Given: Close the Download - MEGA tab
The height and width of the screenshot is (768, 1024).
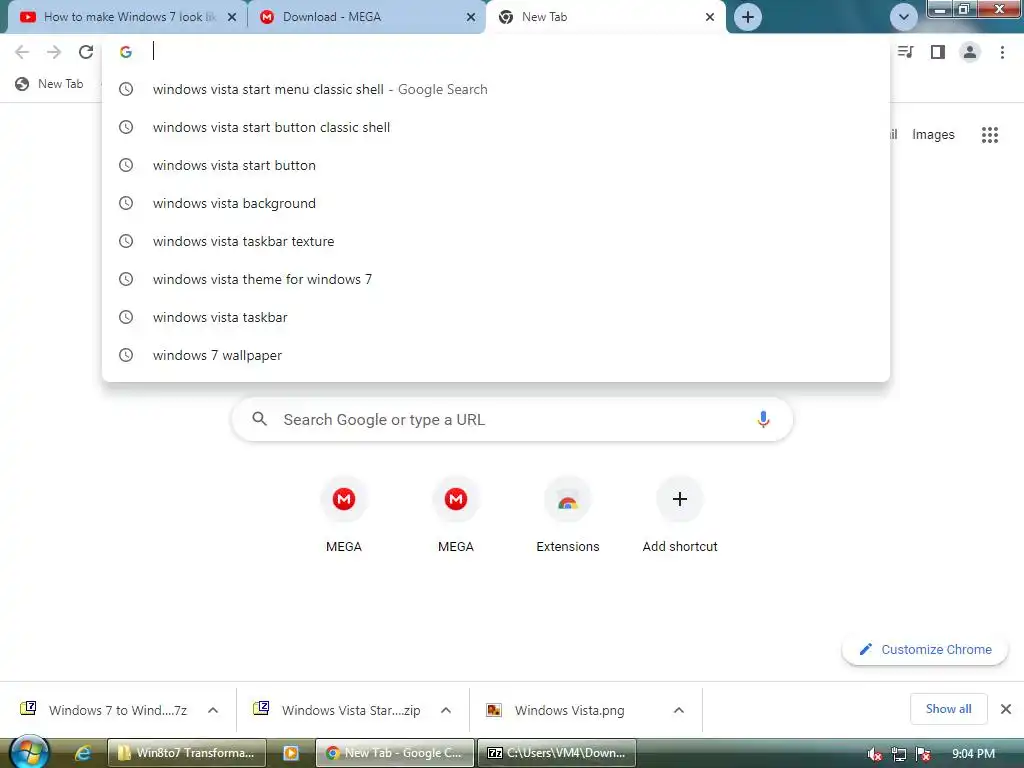Looking at the screenshot, I should pyautogui.click(x=471, y=17).
